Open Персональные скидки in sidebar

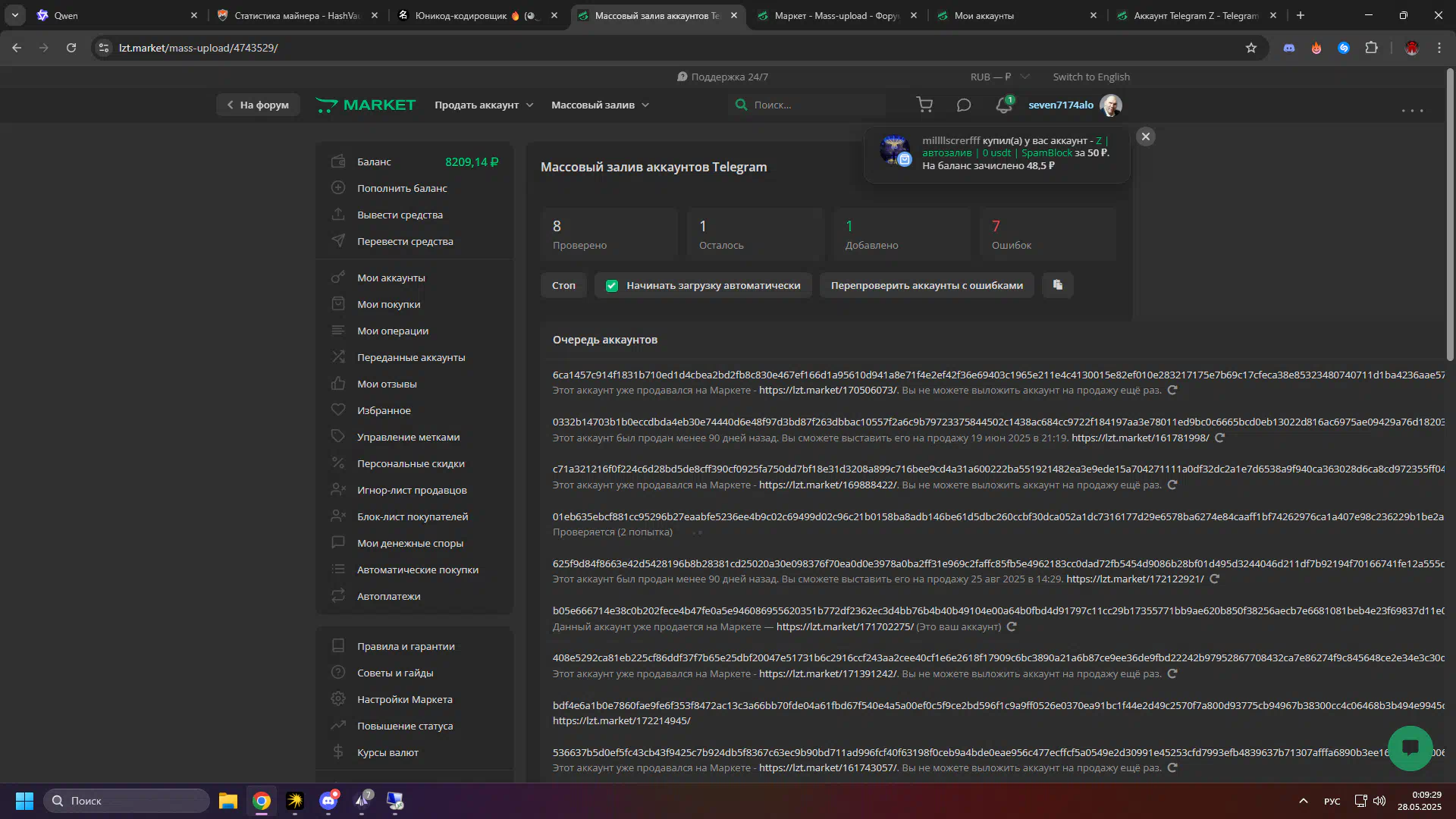click(x=410, y=463)
